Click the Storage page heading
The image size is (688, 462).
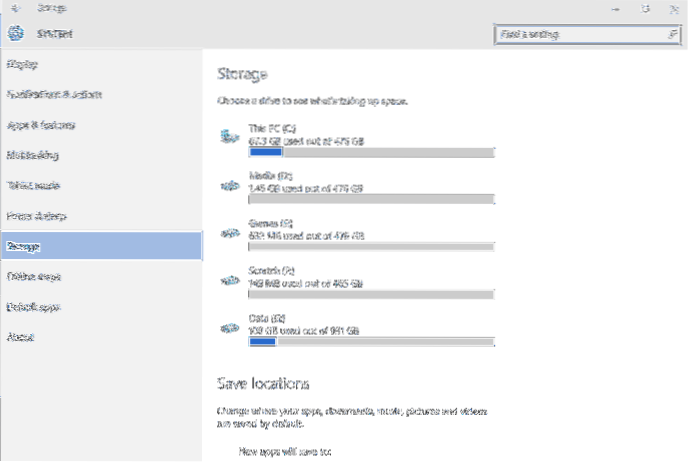[242, 74]
